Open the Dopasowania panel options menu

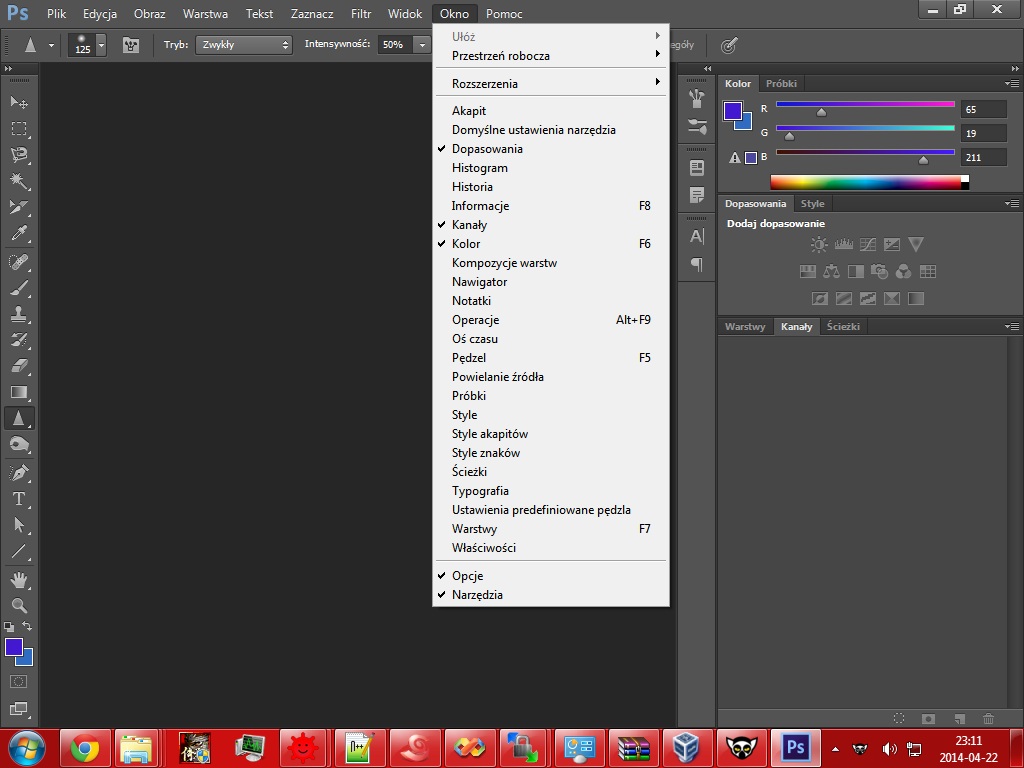1012,204
